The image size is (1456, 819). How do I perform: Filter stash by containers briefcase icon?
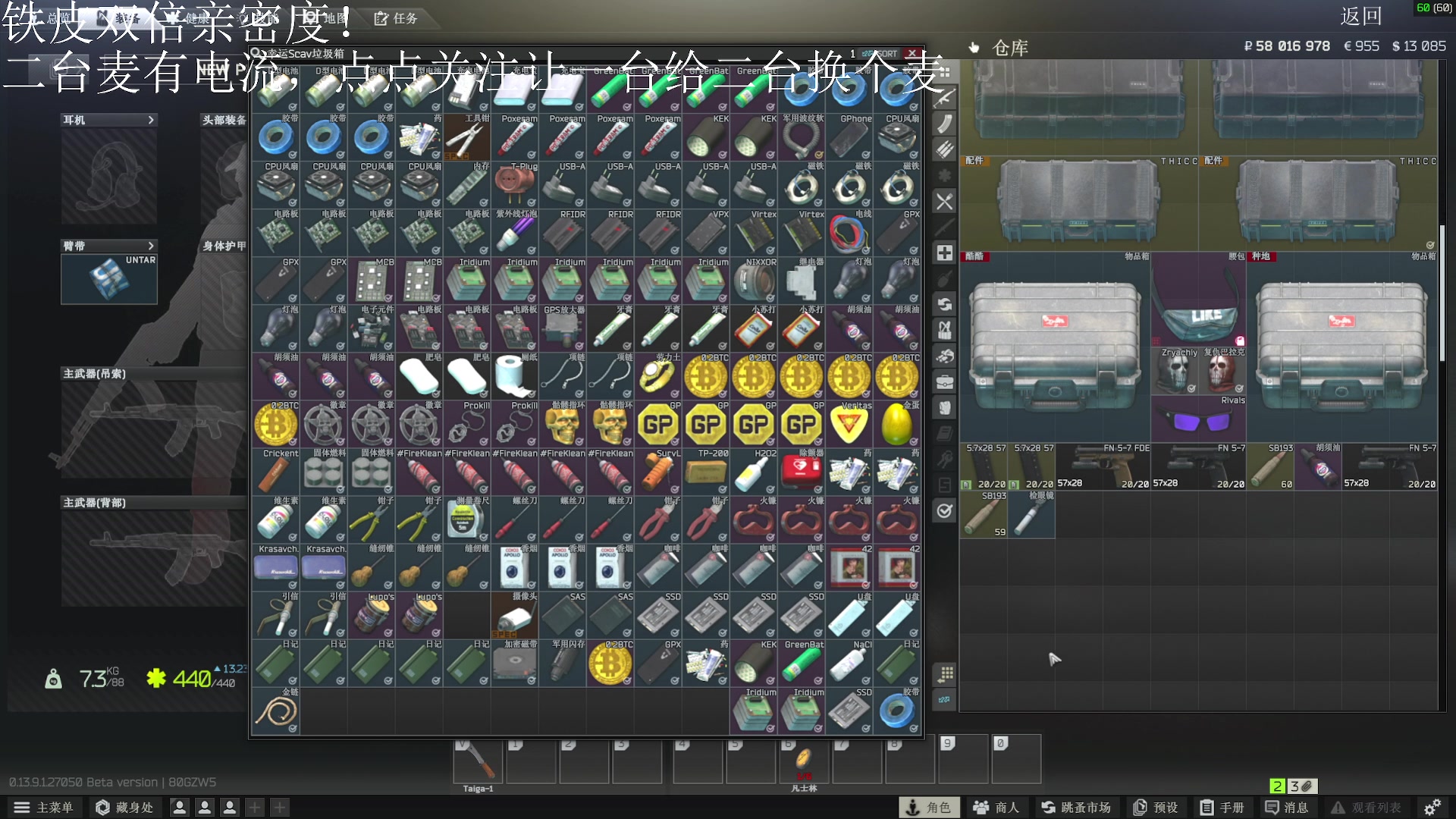(945, 381)
